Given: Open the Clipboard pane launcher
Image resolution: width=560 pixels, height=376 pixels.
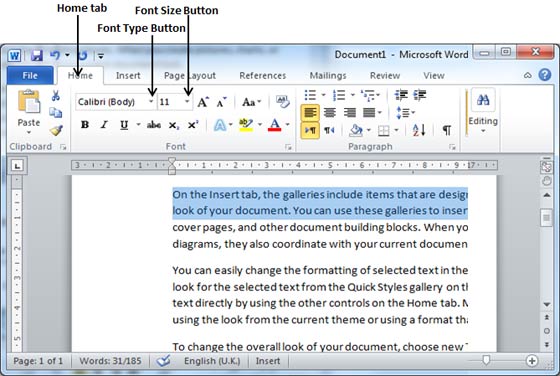Looking at the screenshot, I should pos(63,147).
